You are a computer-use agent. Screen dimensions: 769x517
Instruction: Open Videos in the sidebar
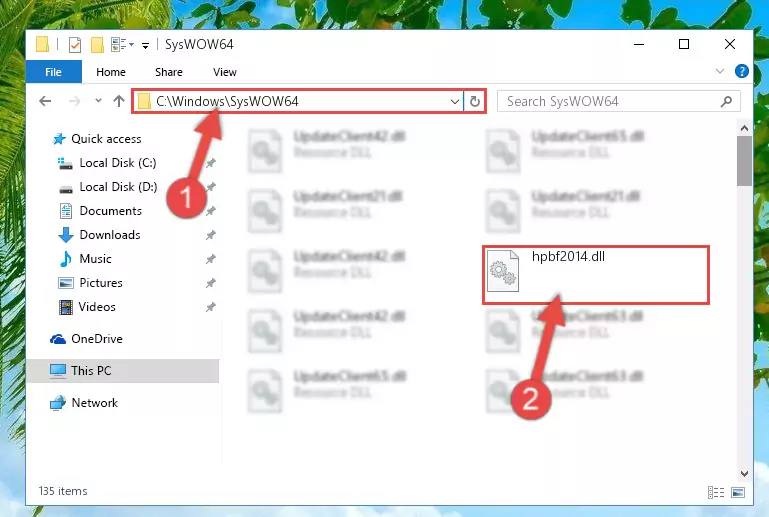tap(87, 307)
